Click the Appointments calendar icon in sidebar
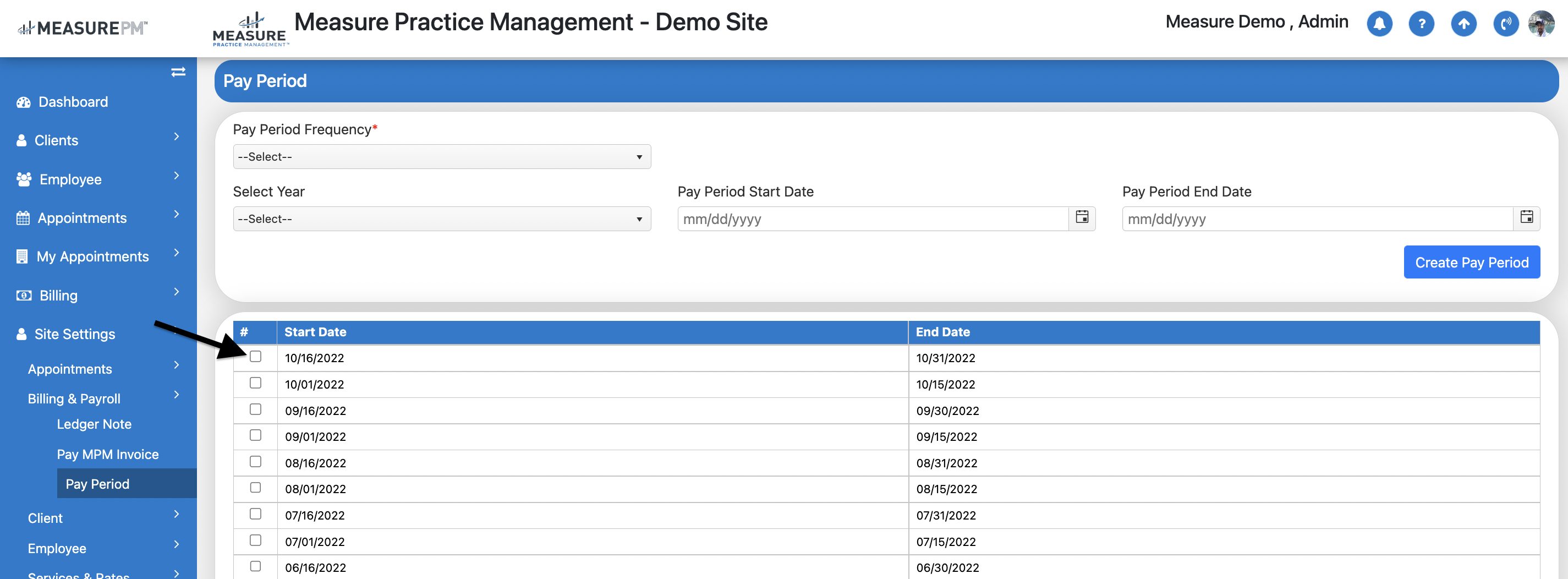This screenshot has width=1568, height=579. 23,217
